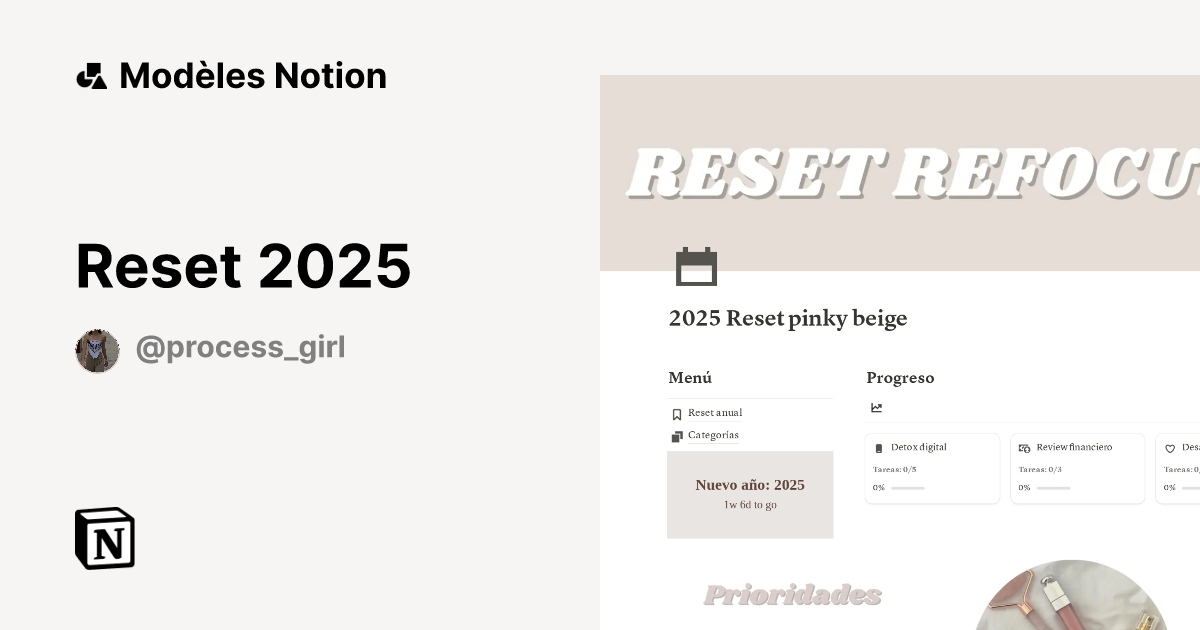The width and height of the screenshot is (1200, 630).
Task: Open the Categorías menu link
Action: pyautogui.click(x=713, y=435)
